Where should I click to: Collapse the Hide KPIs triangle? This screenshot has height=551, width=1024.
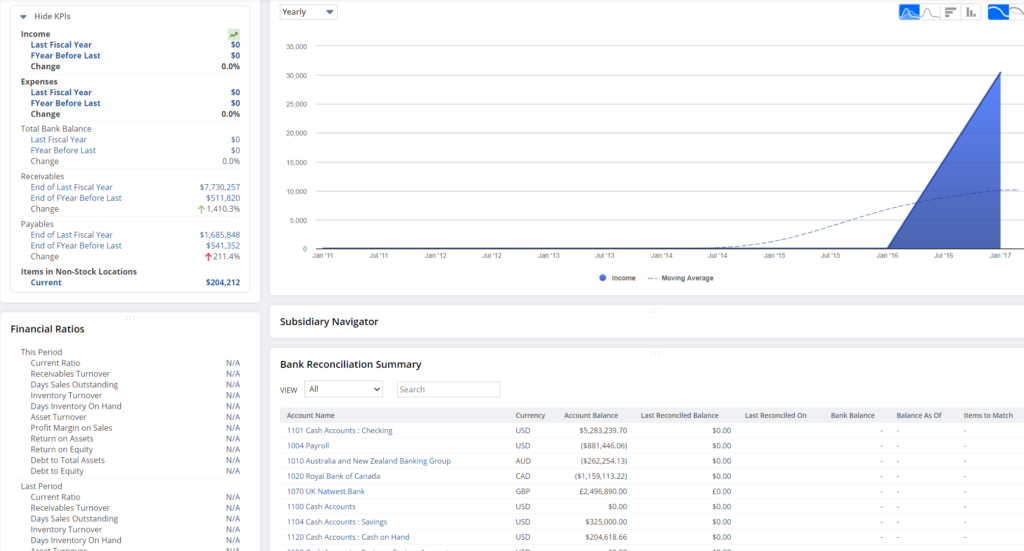[24, 16]
